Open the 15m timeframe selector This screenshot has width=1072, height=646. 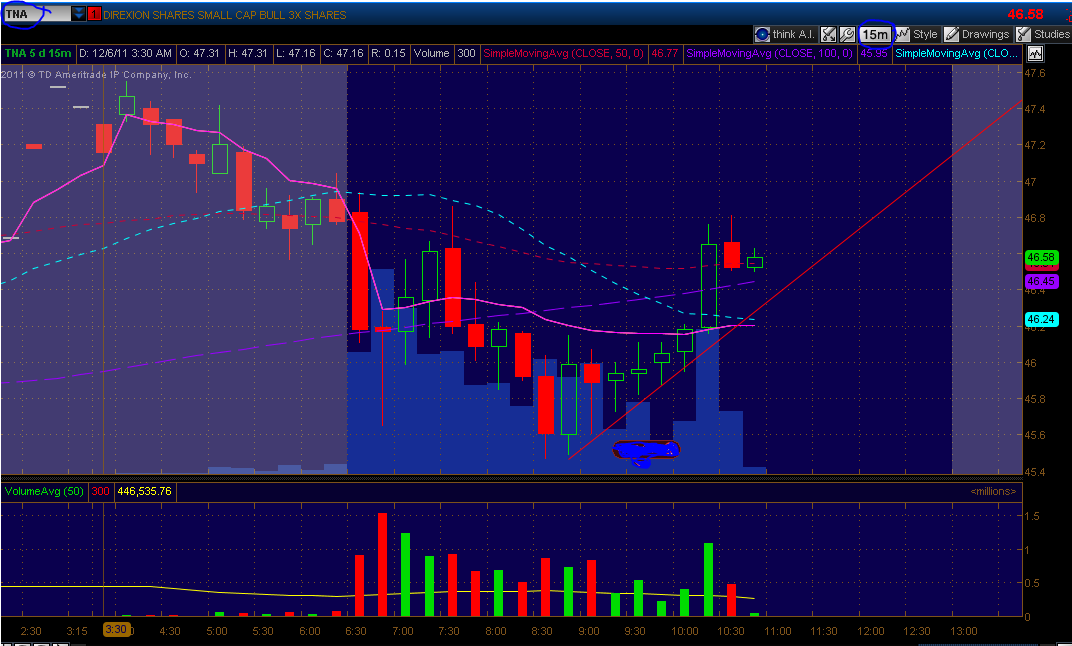click(x=875, y=34)
